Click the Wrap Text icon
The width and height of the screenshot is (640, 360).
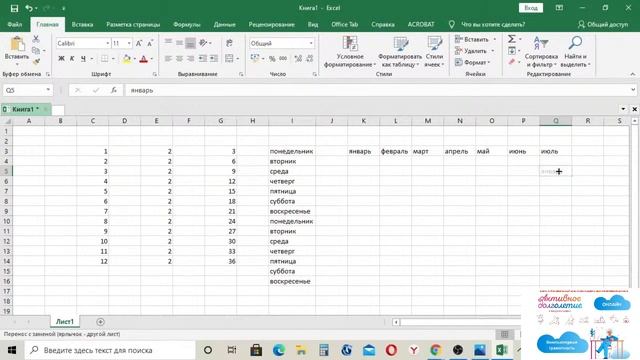coord(229,43)
